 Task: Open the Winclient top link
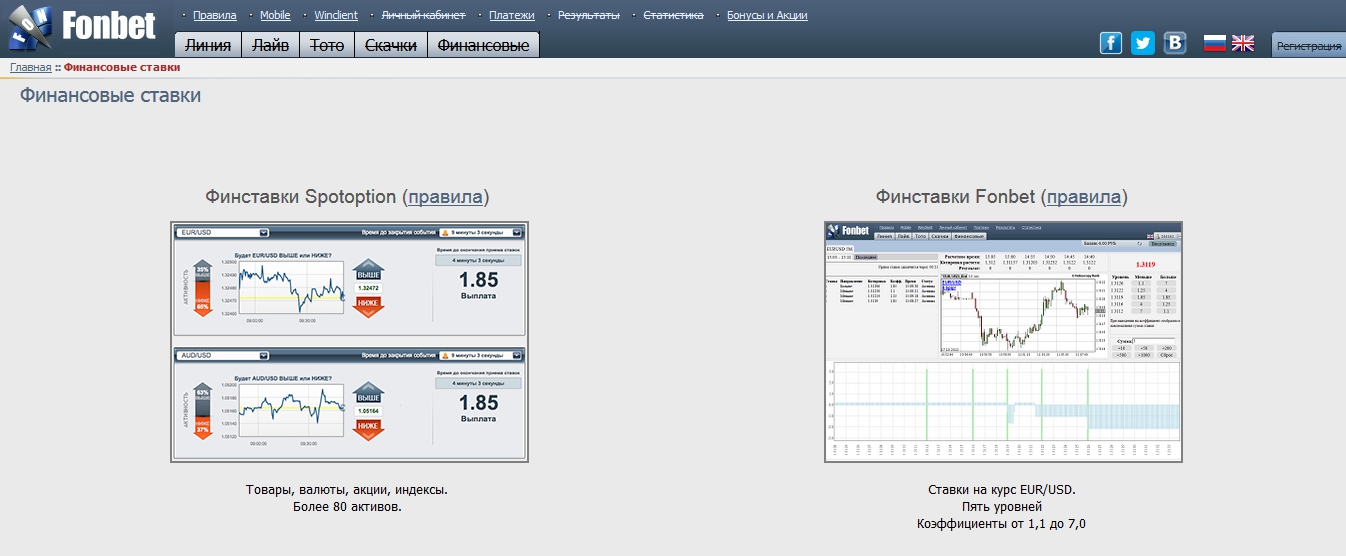[336, 15]
